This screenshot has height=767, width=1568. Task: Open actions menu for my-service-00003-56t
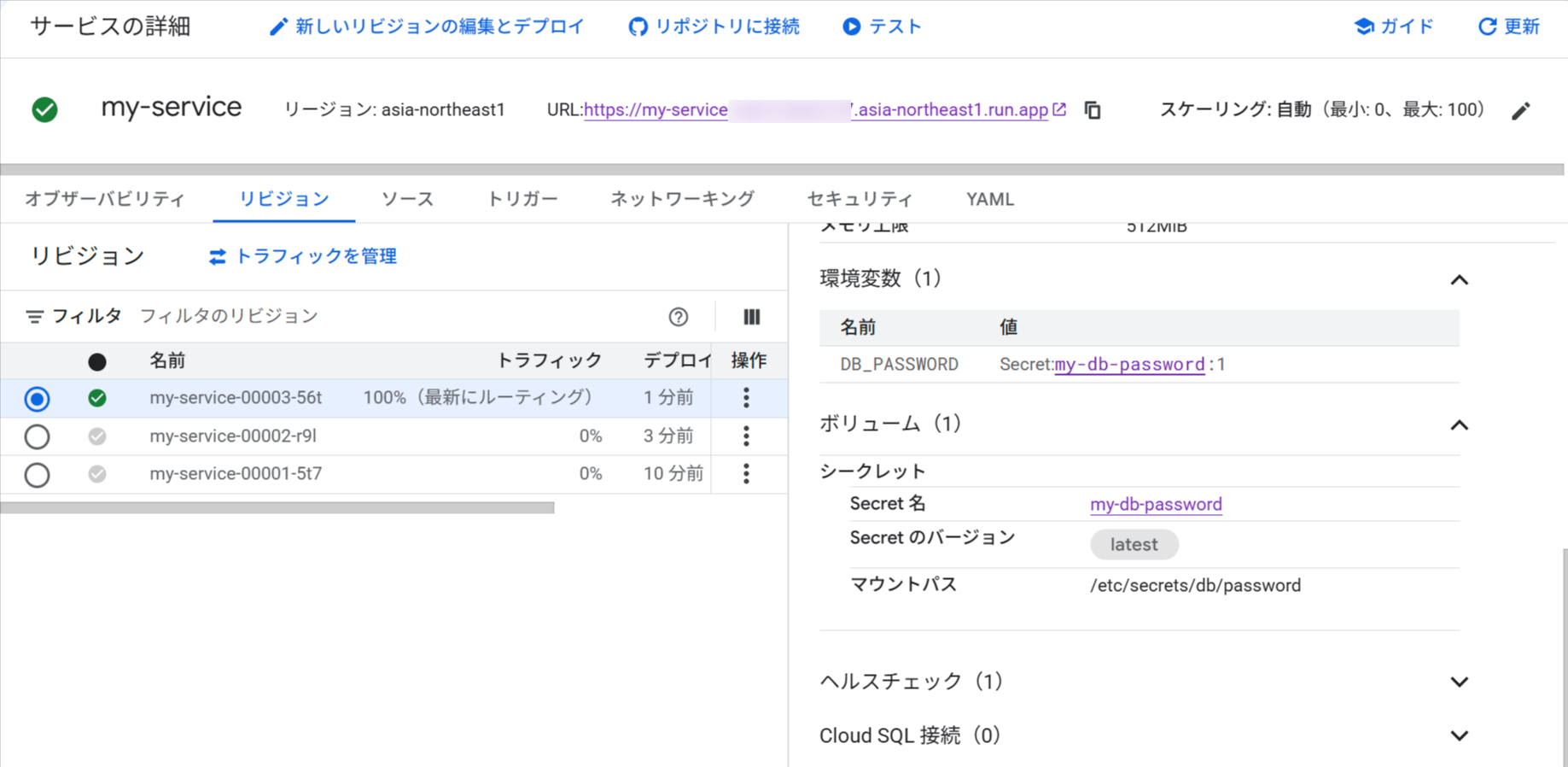pyautogui.click(x=746, y=398)
